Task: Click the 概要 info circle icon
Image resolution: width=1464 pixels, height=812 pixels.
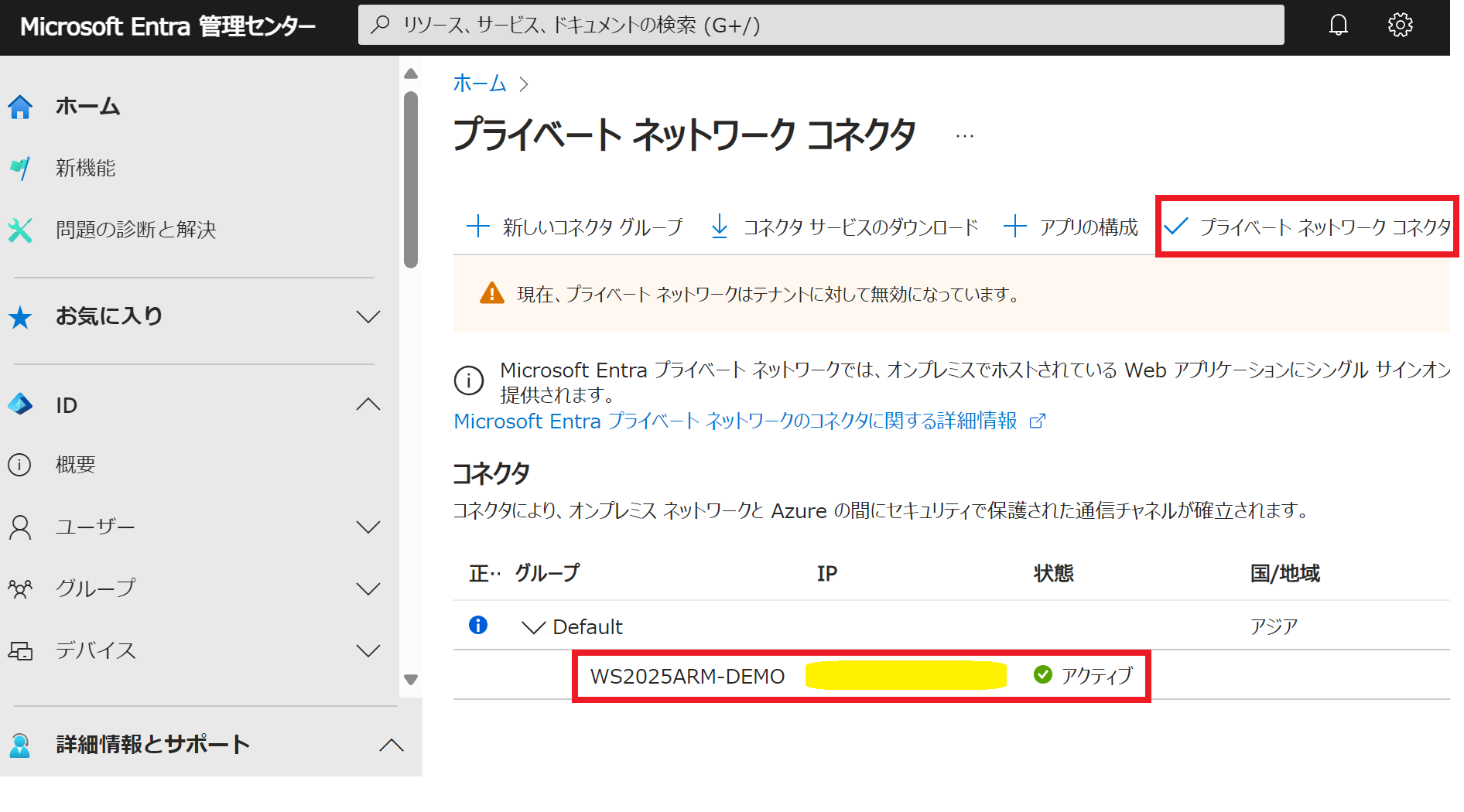Action: click(x=19, y=465)
